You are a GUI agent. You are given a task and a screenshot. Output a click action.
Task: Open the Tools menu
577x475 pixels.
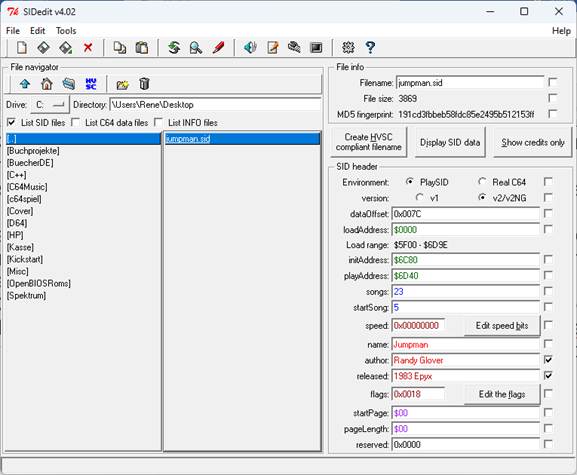pos(66,31)
